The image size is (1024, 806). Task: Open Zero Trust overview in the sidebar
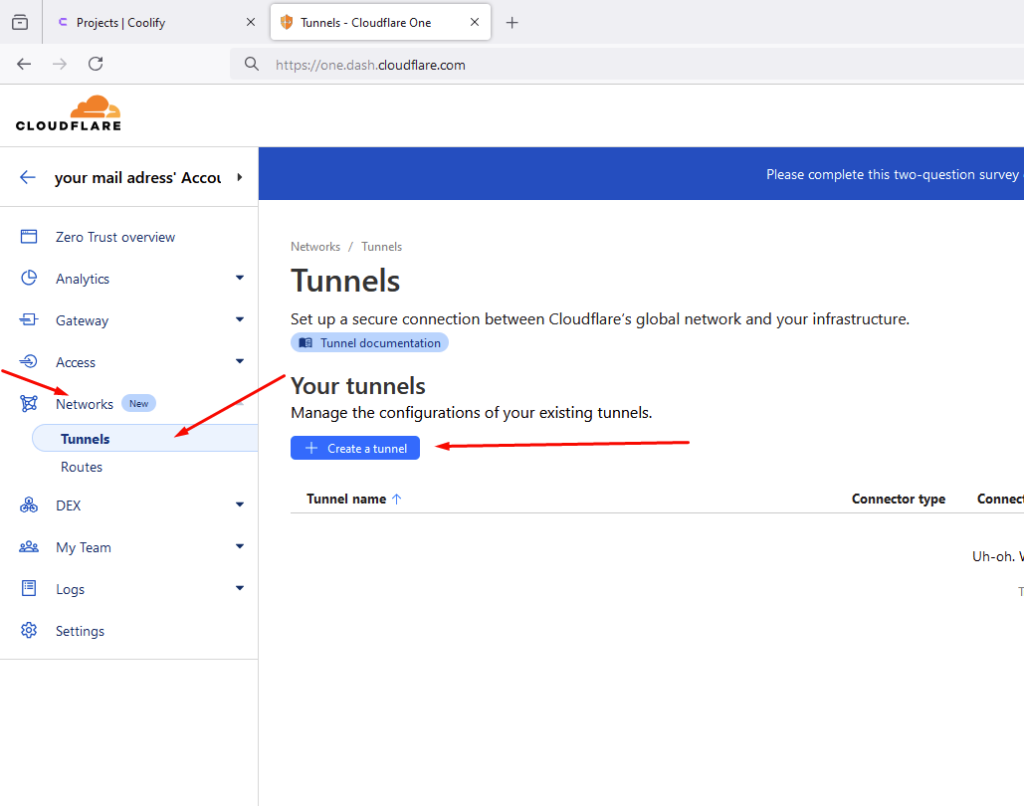[115, 237]
